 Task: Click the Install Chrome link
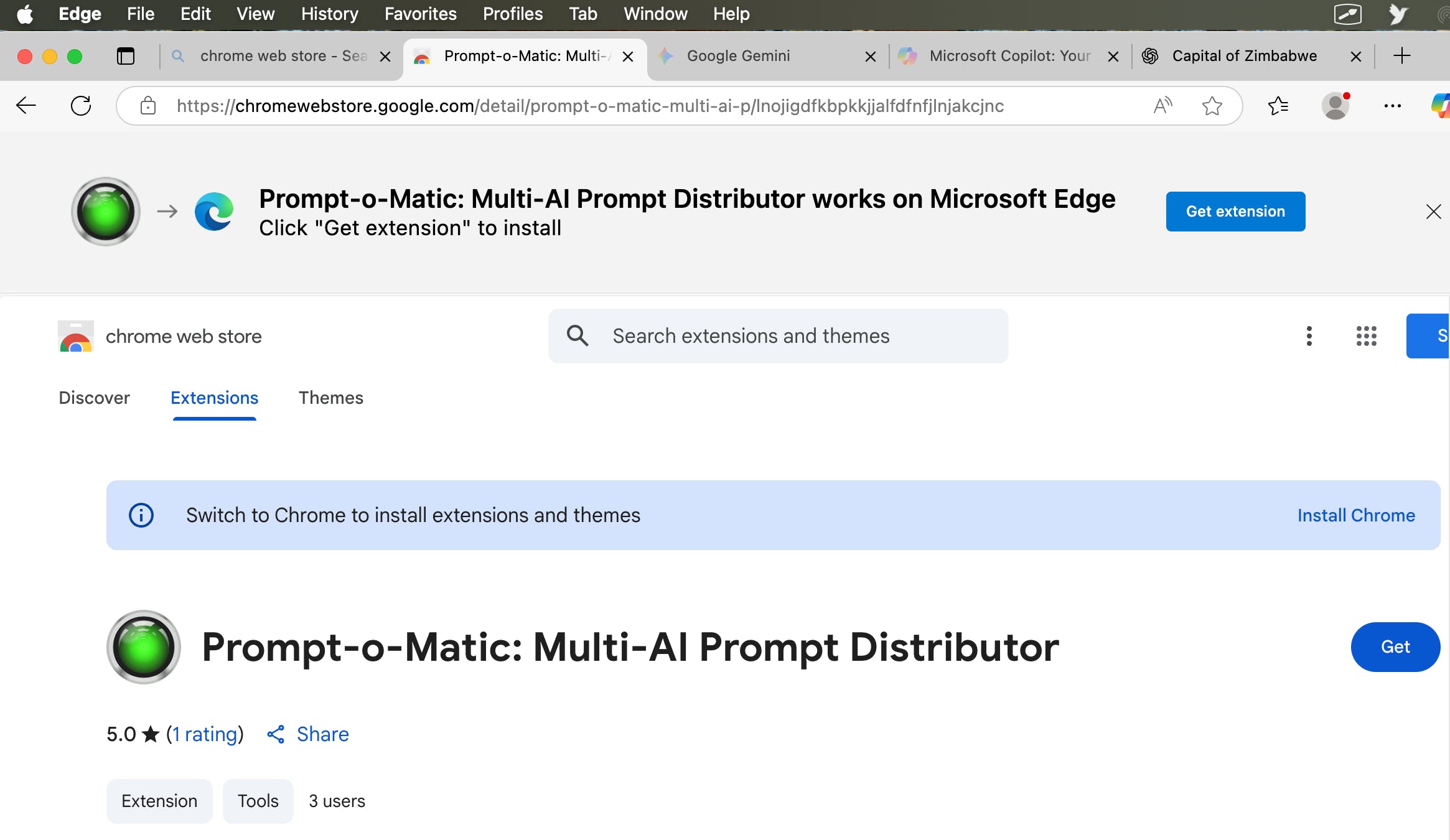(1356, 515)
